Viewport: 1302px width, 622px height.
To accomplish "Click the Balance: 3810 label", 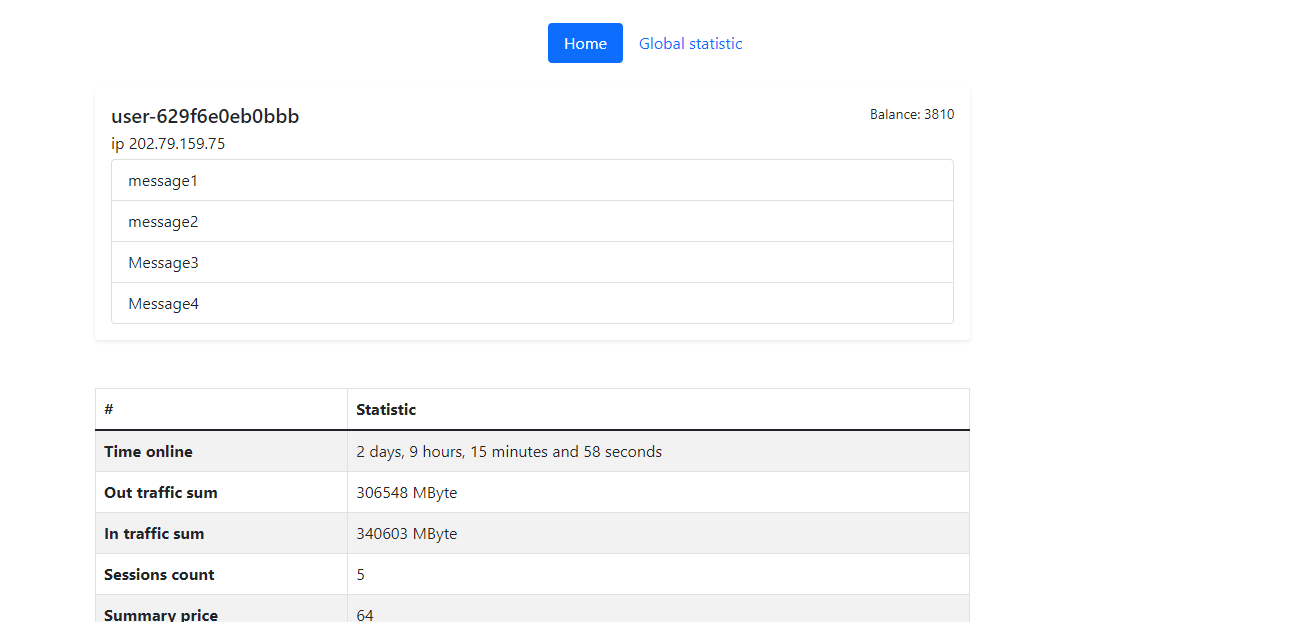I will point(912,114).
